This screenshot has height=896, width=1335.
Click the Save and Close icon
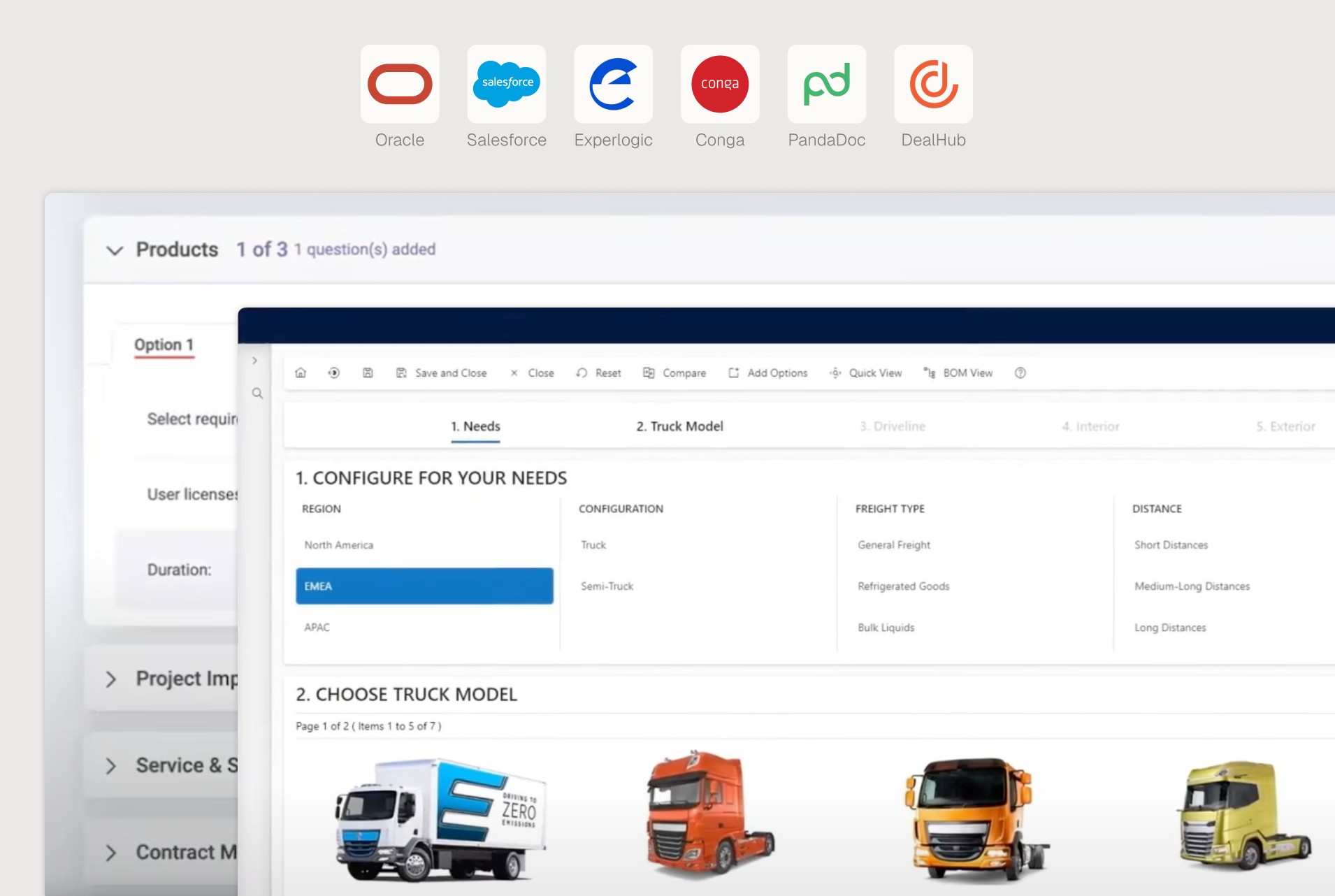click(x=401, y=373)
